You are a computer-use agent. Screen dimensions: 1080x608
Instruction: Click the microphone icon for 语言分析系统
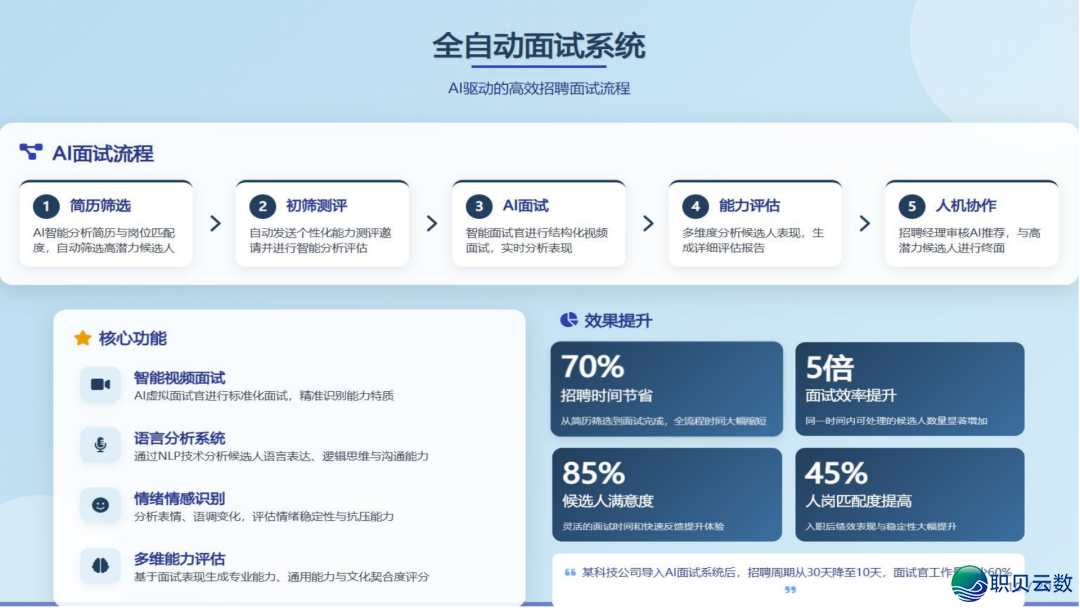(x=101, y=445)
